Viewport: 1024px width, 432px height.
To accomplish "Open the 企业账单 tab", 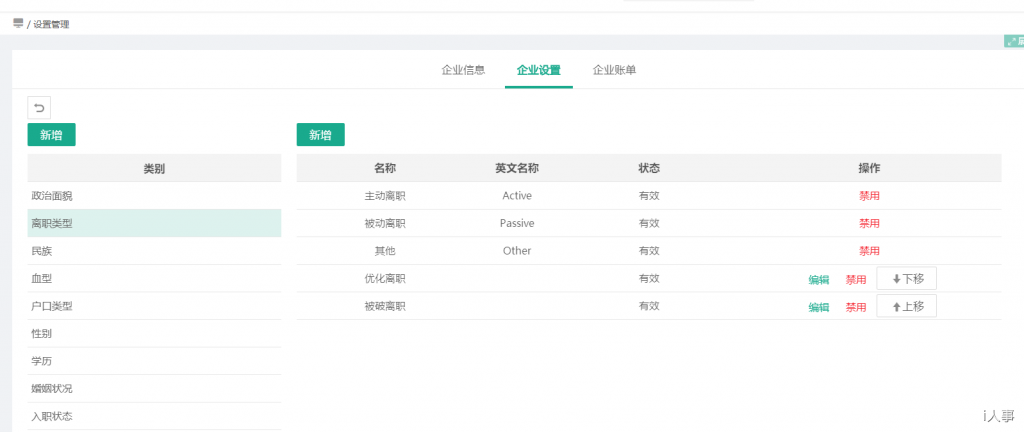I will (615, 70).
